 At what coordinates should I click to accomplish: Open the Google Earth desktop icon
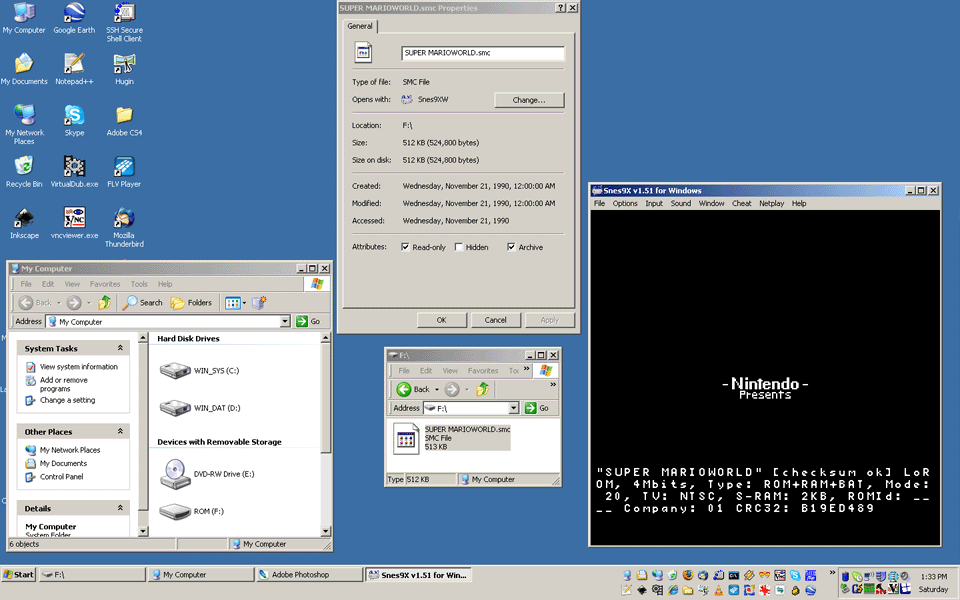tap(74, 13)
